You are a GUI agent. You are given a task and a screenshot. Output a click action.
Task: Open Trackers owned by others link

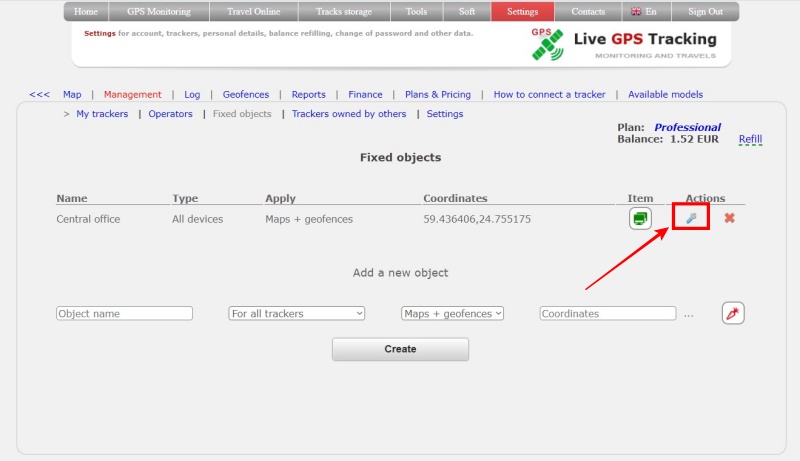click(349, 114)
